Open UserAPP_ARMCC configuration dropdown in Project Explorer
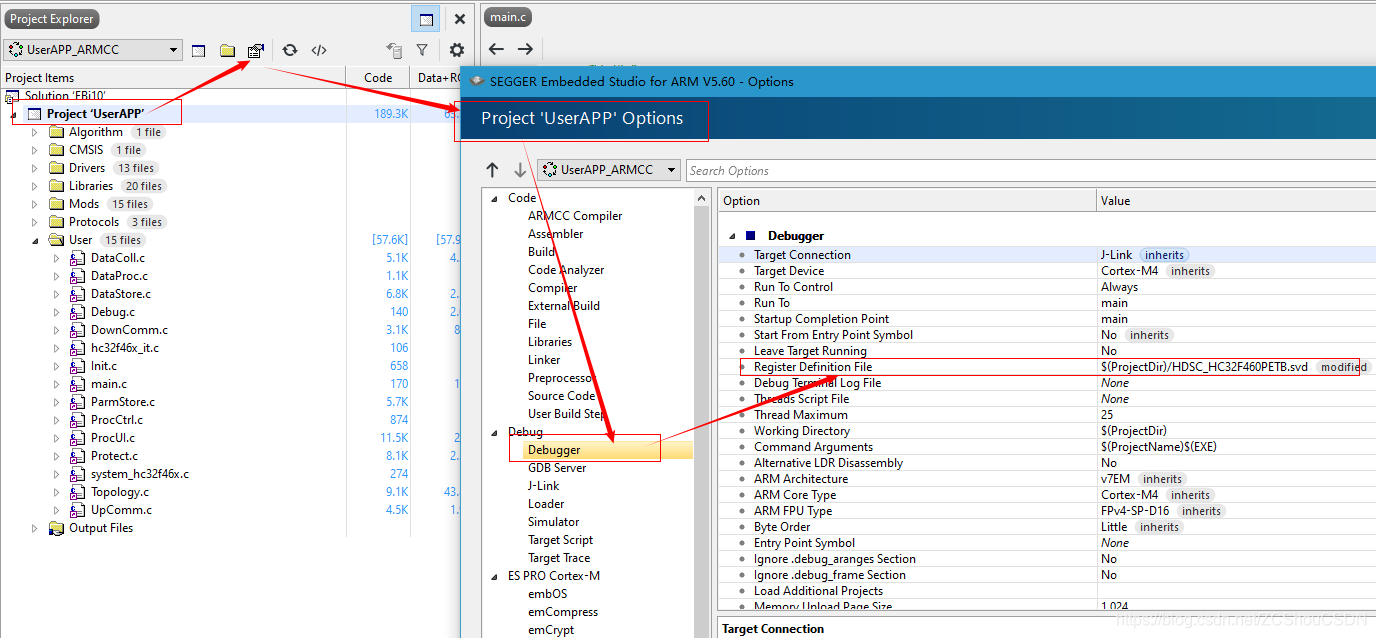This screenshot has width=1376, height=638. click(92, 50)
